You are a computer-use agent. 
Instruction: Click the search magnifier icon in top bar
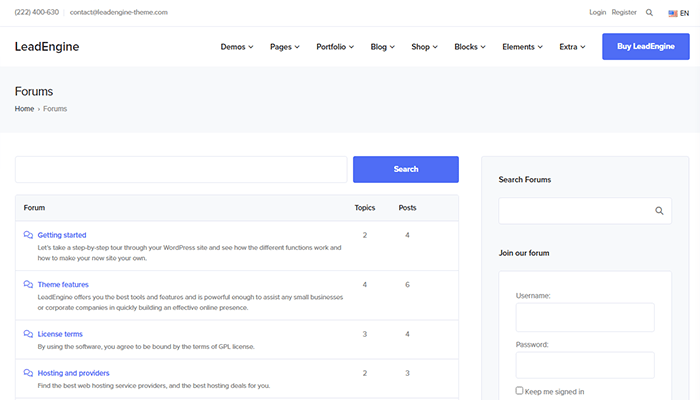649,13
